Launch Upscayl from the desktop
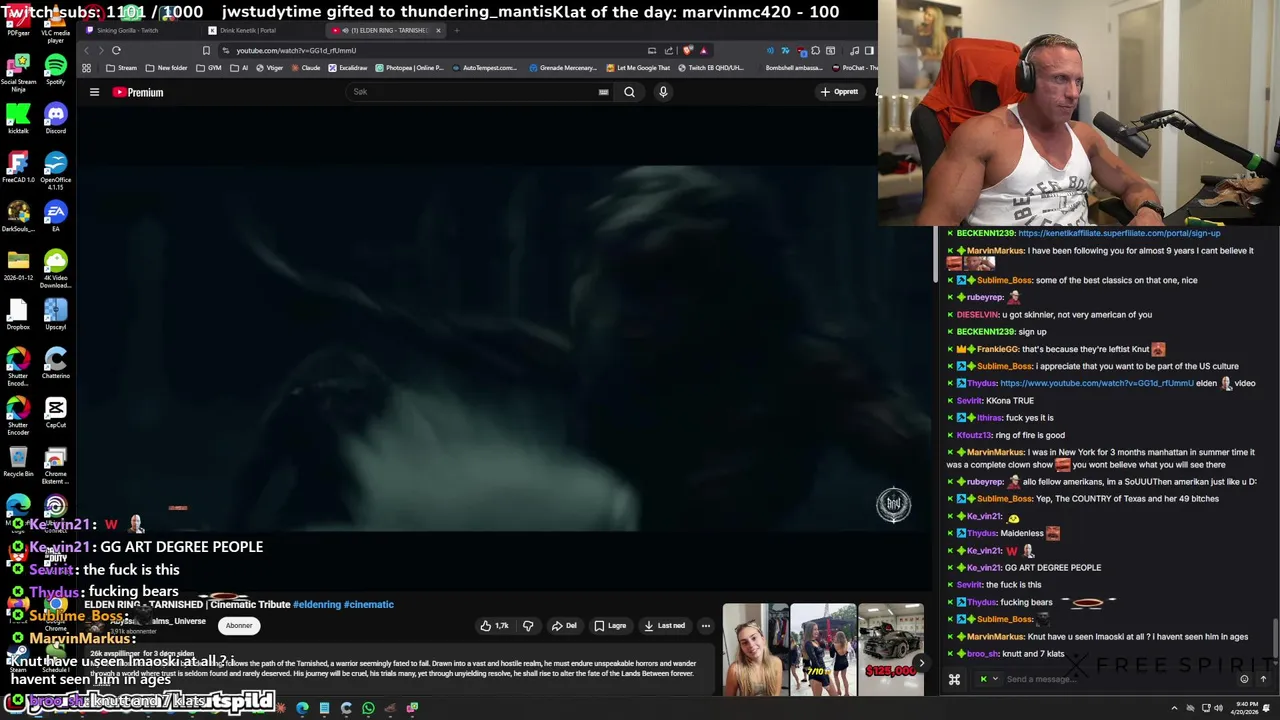 (55, 314)
